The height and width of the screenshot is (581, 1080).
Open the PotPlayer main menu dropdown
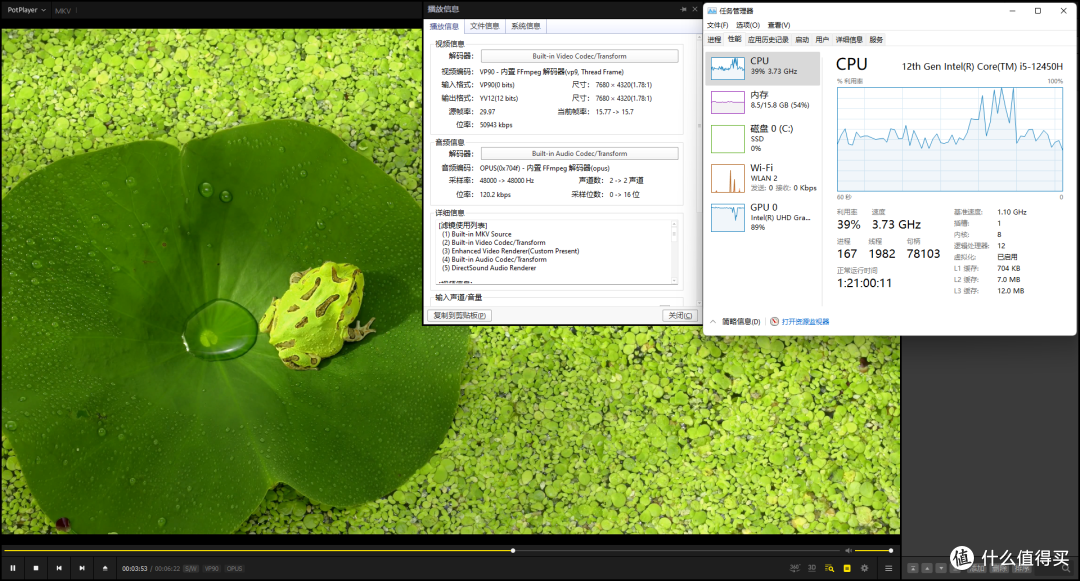click(x=26, y=10)
